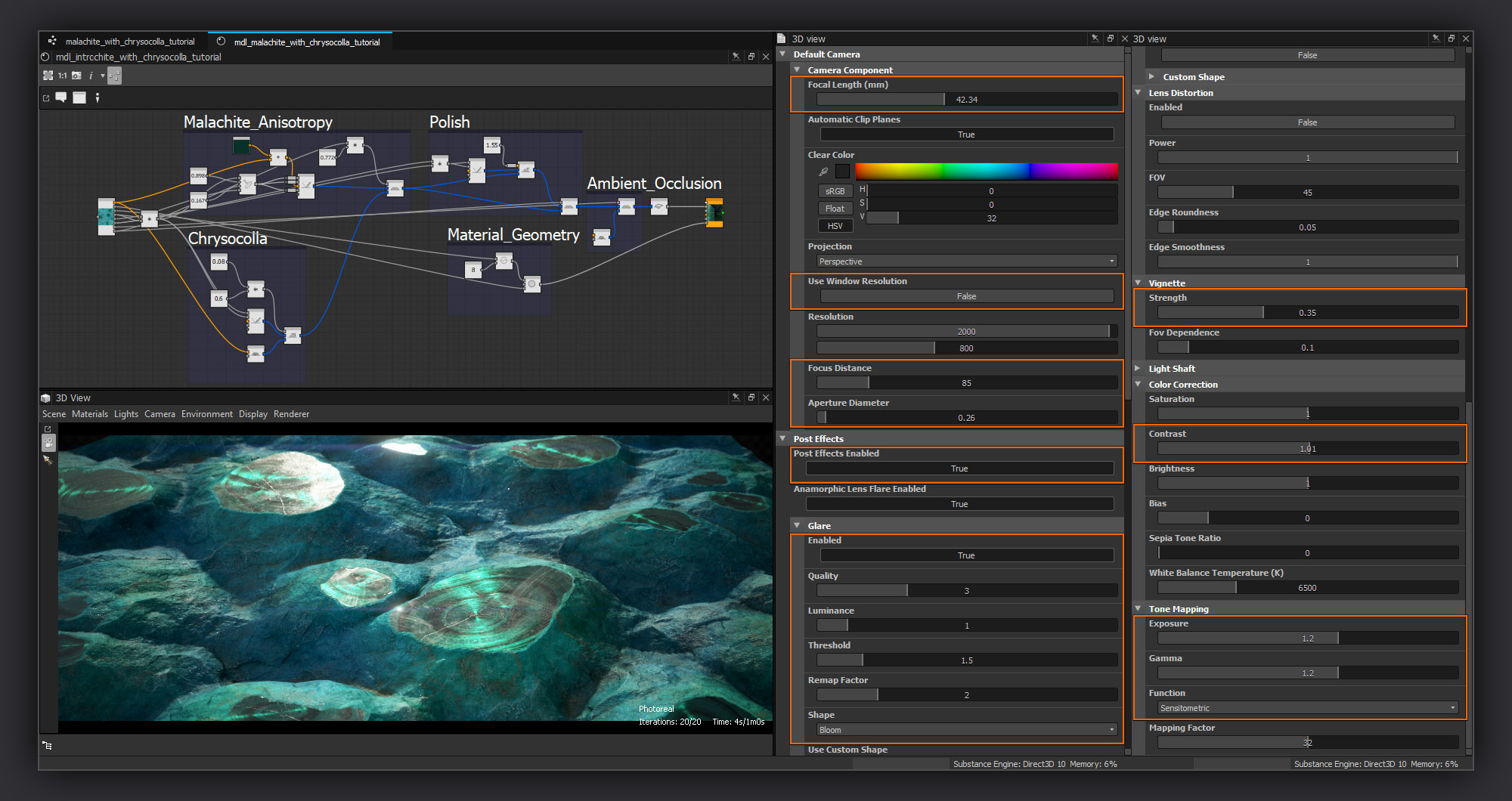Click the 1:1 zoom reset icon

pyautogui.click(x=63, y=76)
